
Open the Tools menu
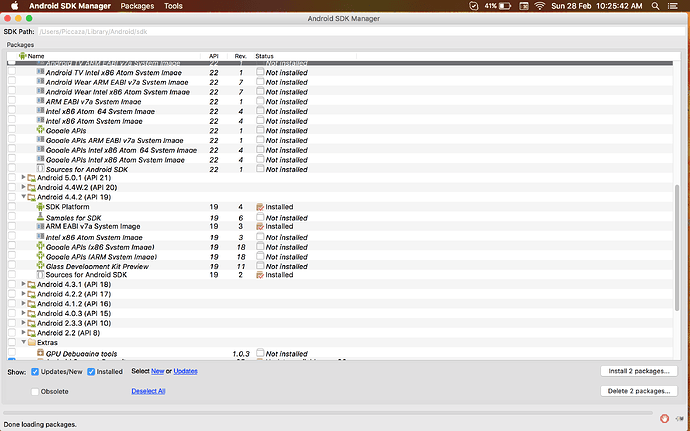pos(173,6)
